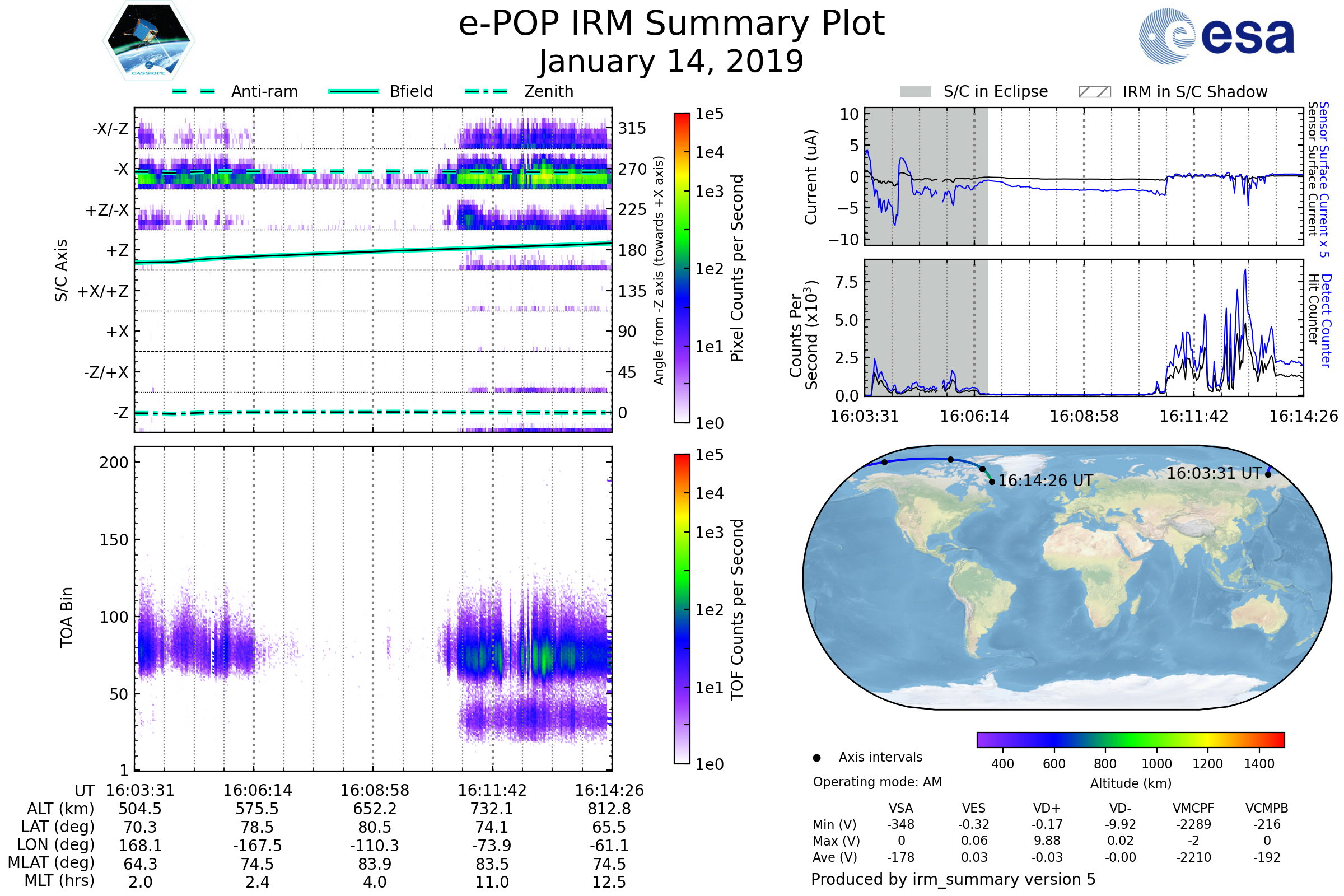The height and width of the screenshot is (896, 1344).
Task: Click the Operating mode: AM text
Action: point(877,782)
